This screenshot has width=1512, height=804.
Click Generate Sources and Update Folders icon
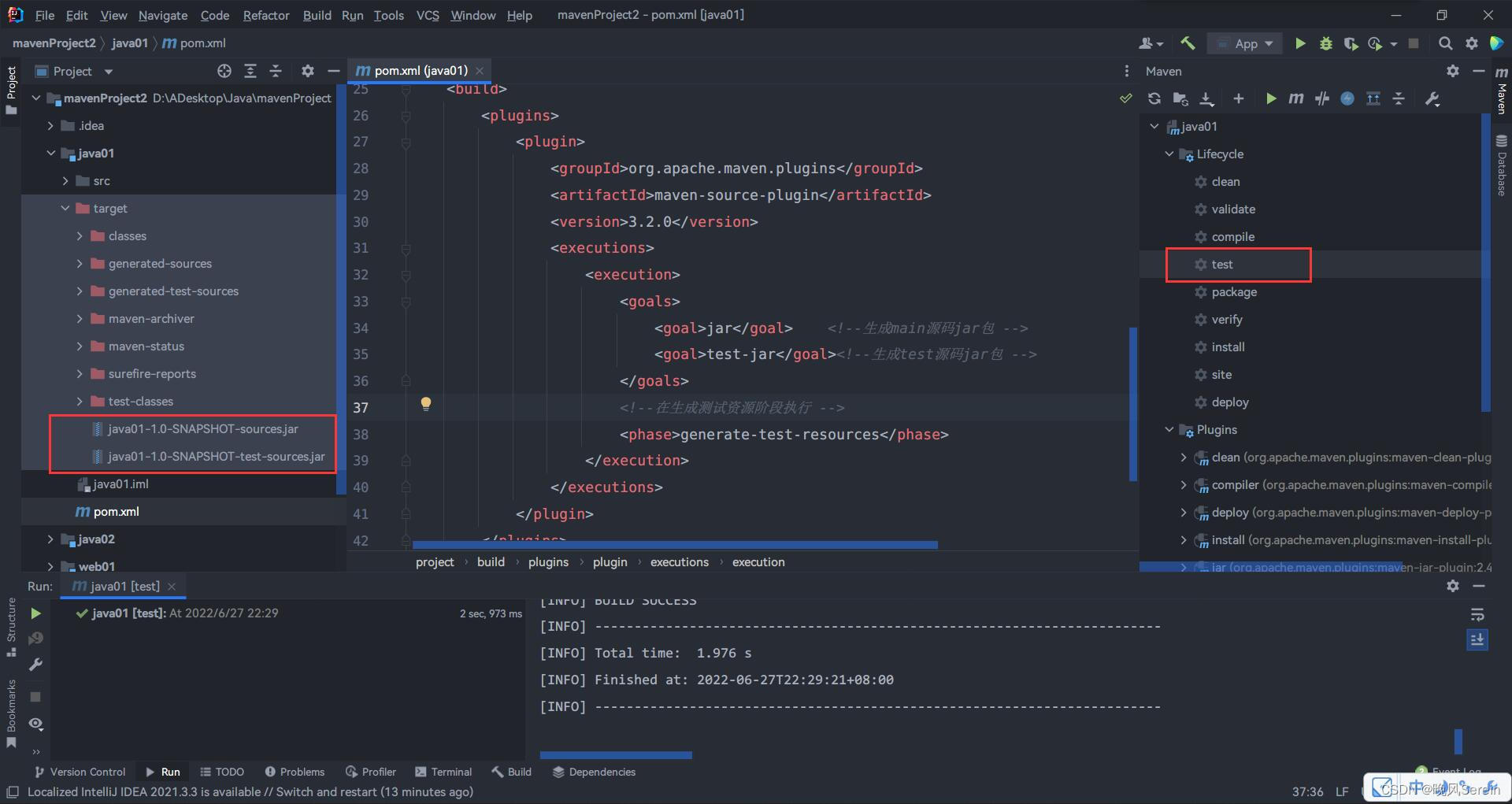click(x=1180, y=98)
